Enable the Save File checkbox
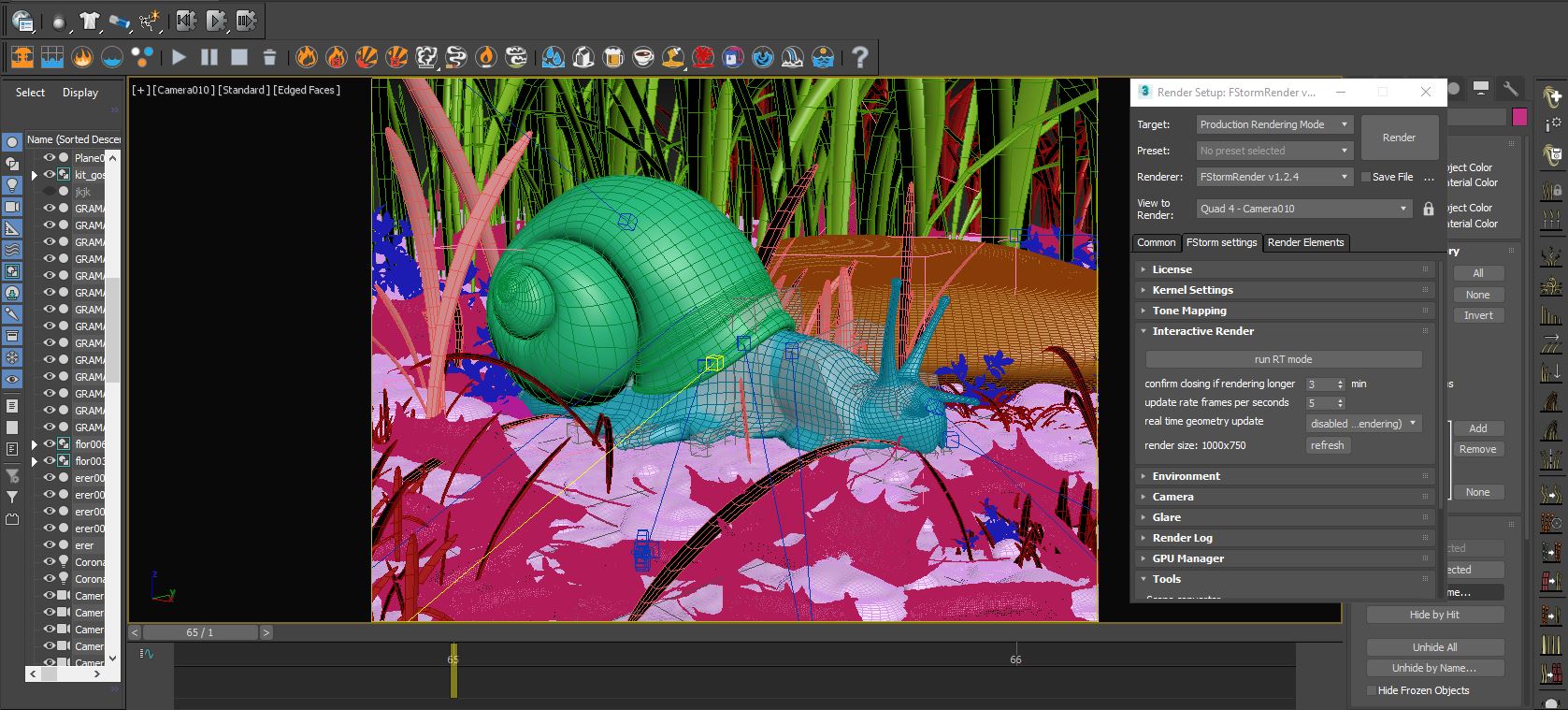 [1366, 177]
